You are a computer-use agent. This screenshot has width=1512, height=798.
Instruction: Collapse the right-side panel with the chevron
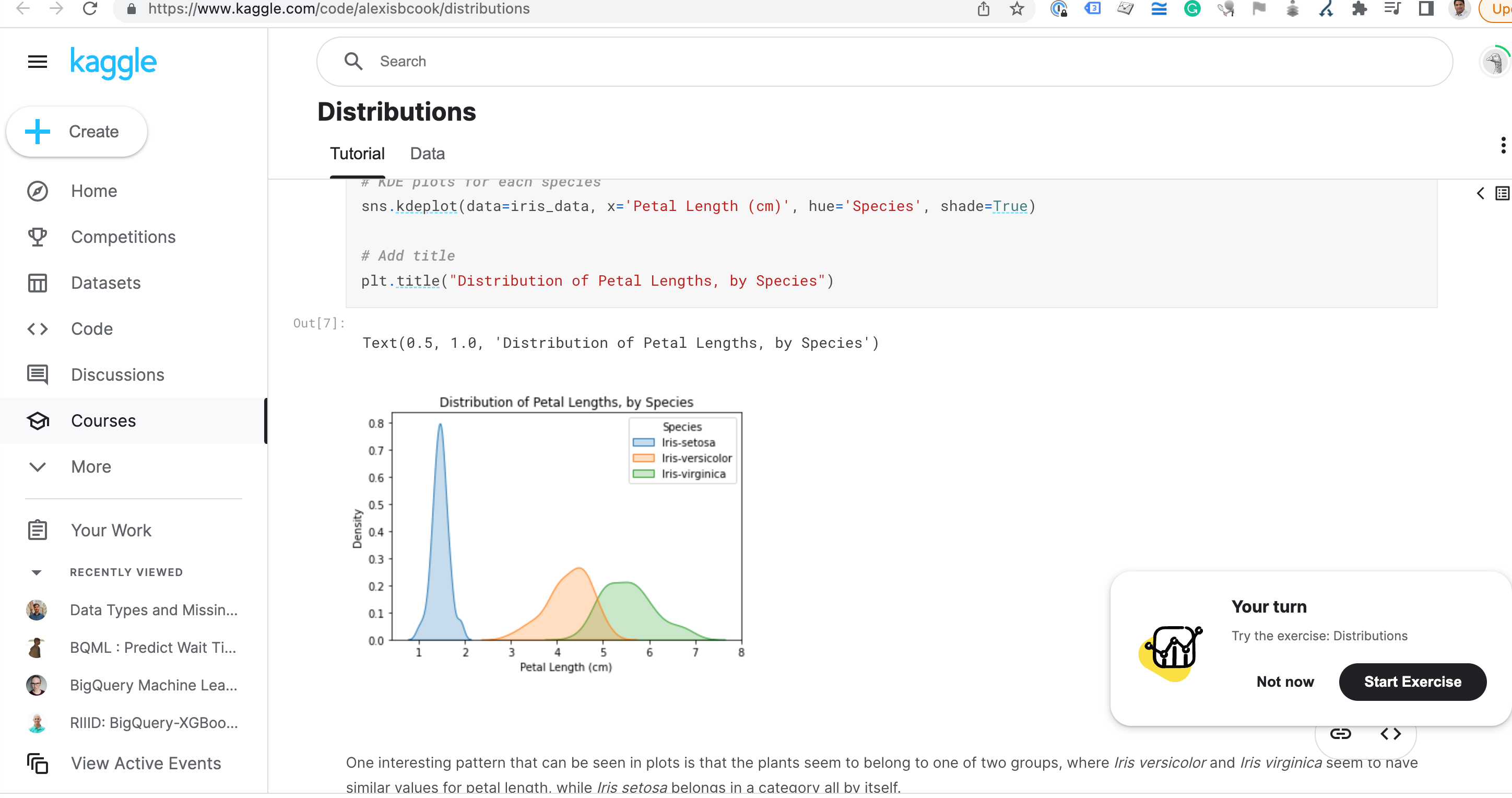[1480, 193]
